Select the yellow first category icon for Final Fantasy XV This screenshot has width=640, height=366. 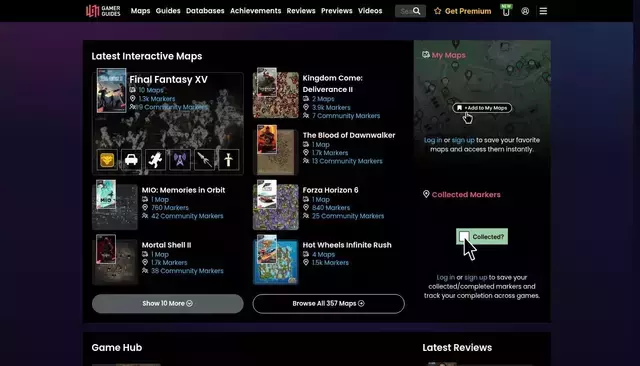point(107,160)
